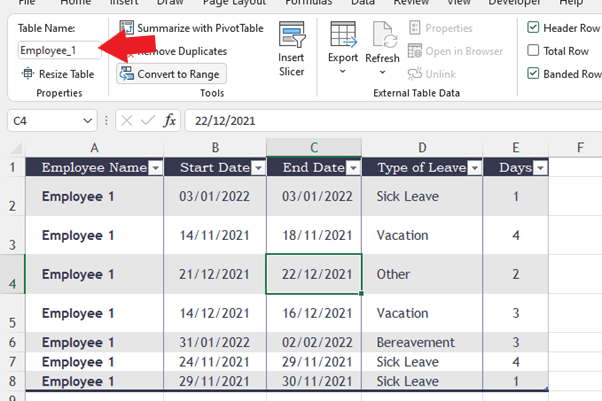Click cell with start date 14/12/2021
The width and height of the screenshot is (602, 401).
[x=215, y=313]
